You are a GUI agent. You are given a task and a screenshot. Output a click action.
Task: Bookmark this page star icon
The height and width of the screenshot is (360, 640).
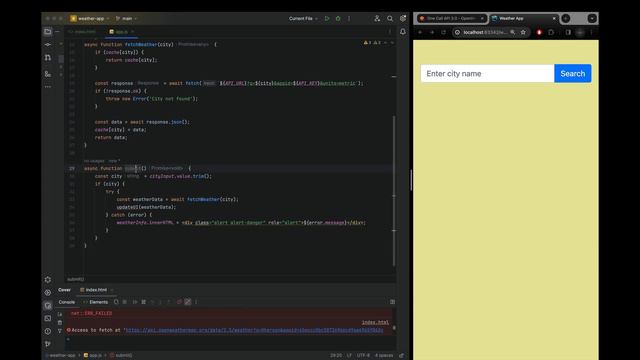tap(523, 32)
